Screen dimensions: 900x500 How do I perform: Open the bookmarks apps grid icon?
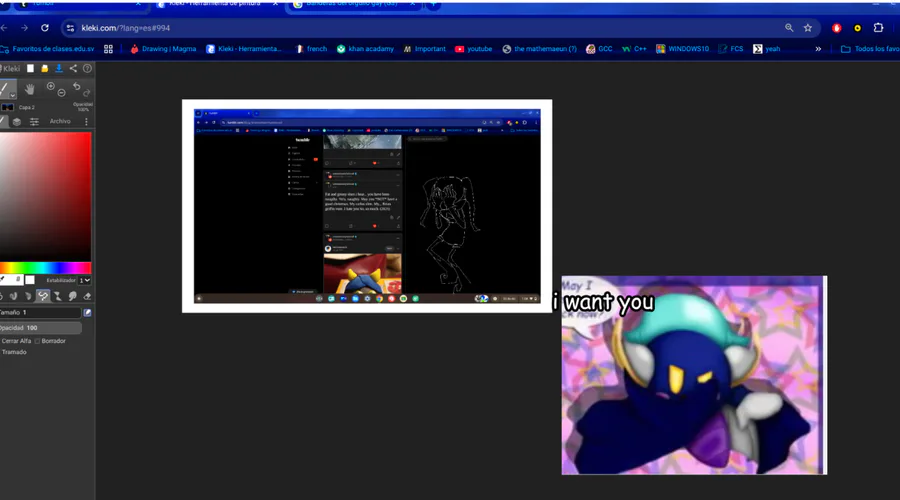coord(108,49)
